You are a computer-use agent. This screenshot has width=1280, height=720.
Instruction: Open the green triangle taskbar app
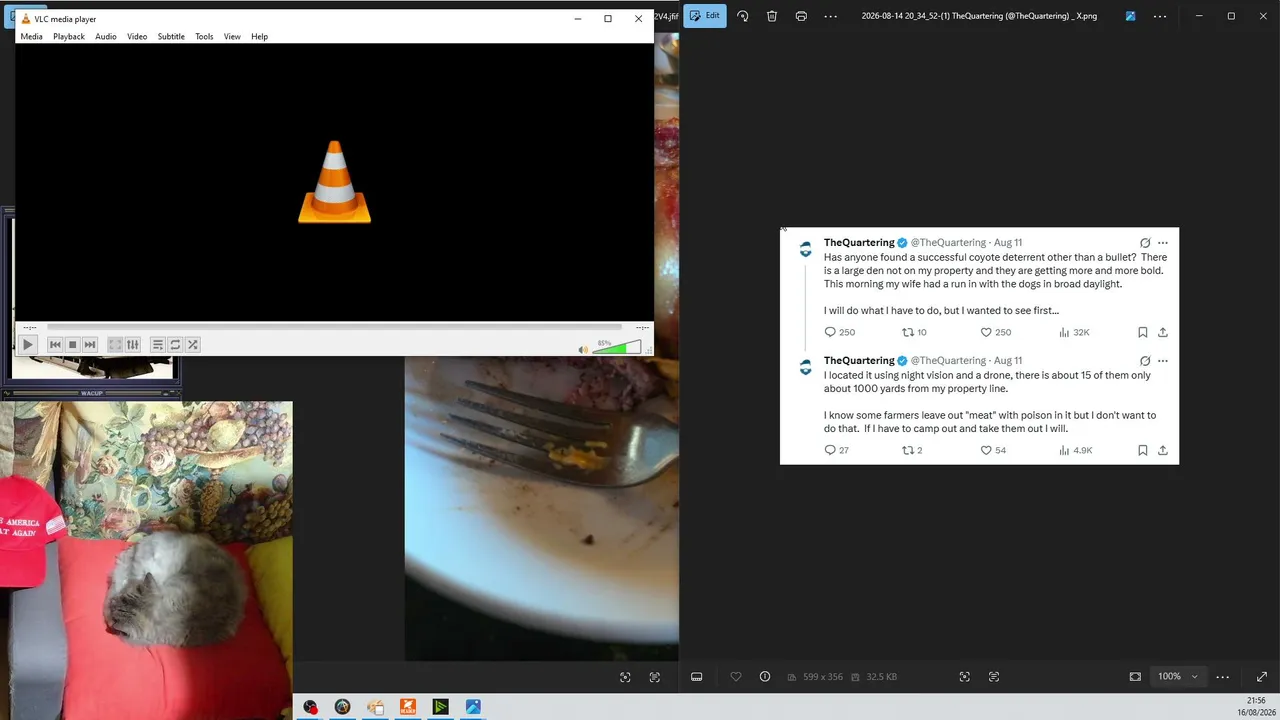(440, 707)
